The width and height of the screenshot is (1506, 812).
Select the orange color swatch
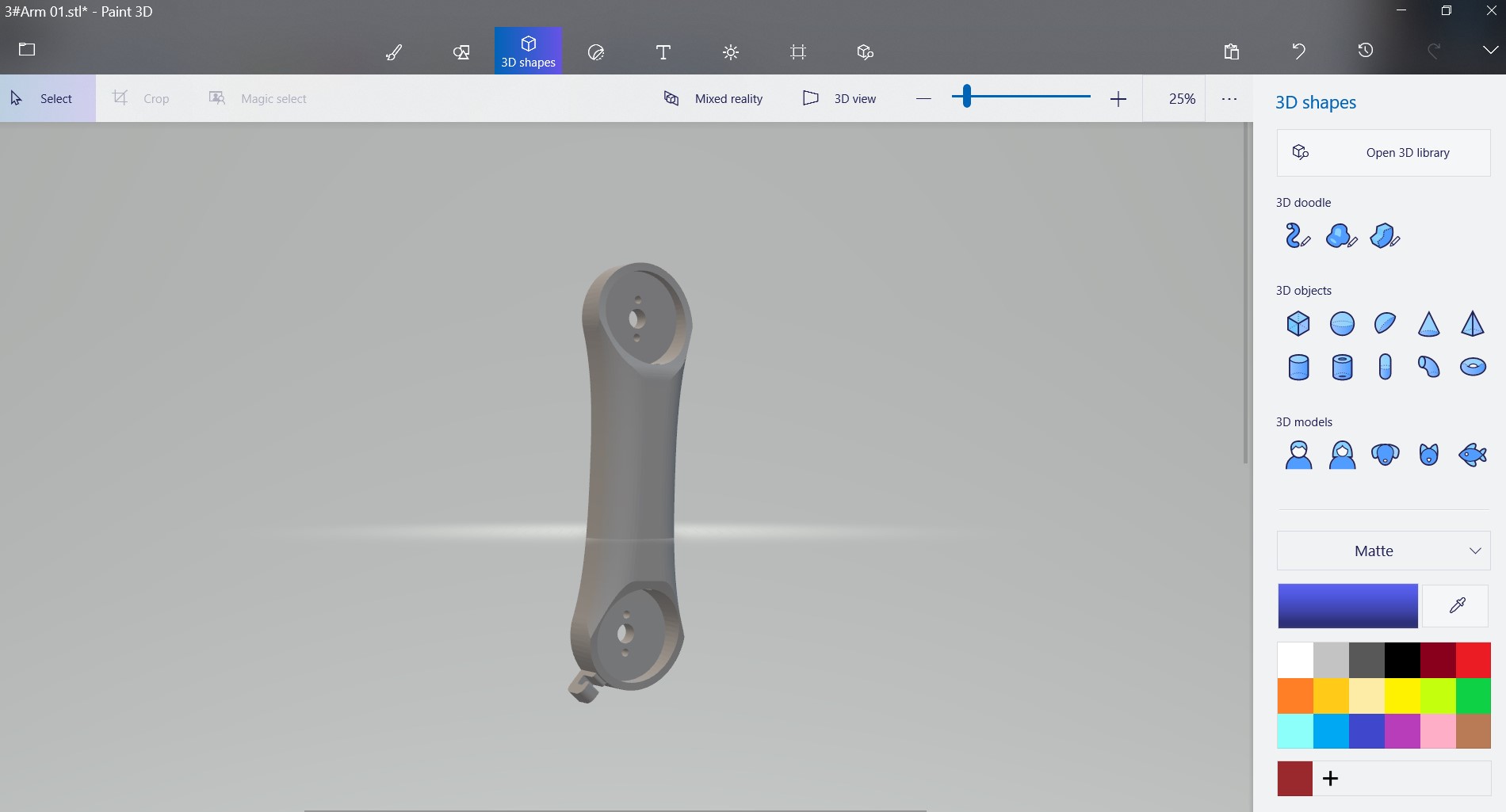tap(1296, 695)
